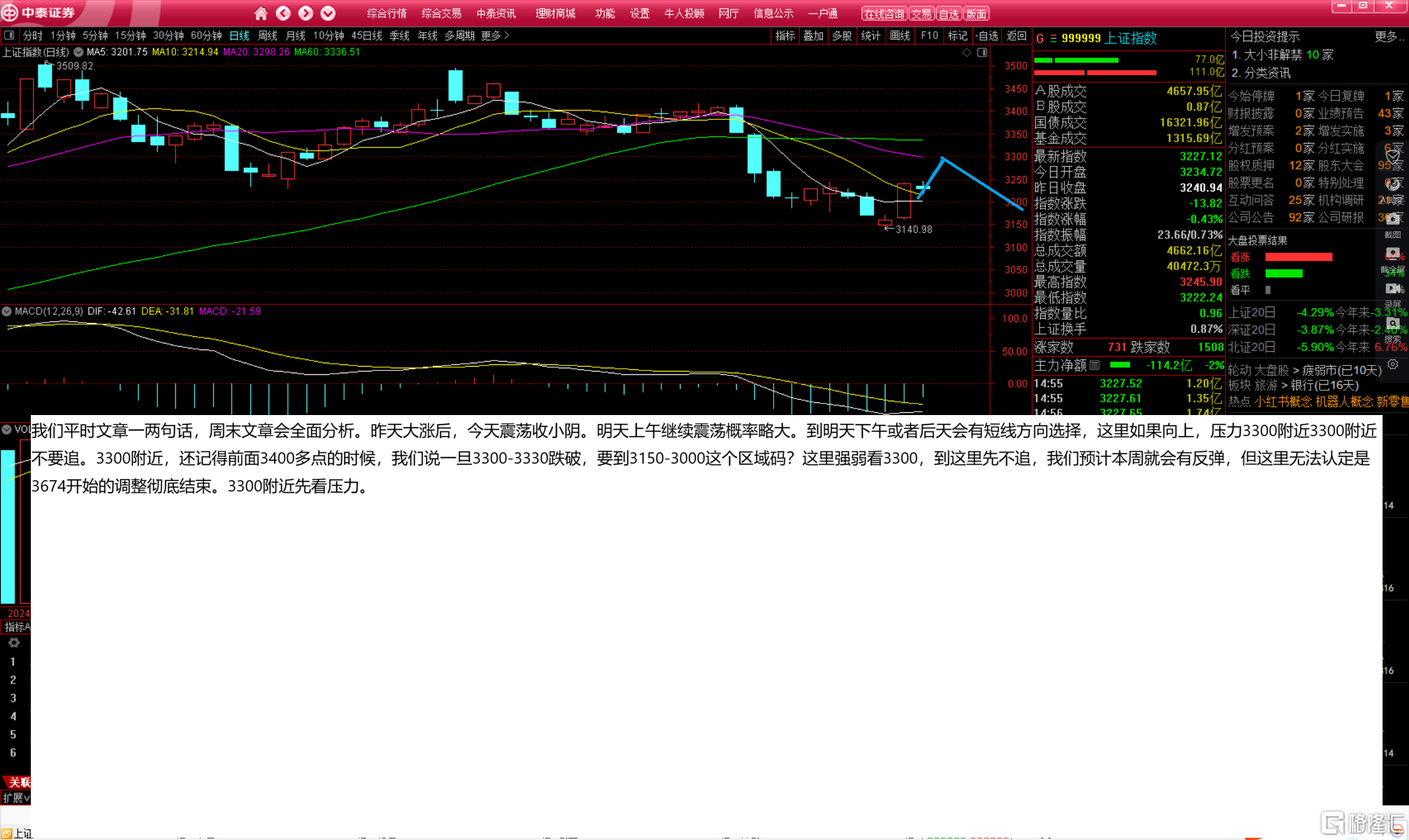1409x840 pixels.
Task: Expand the 更多 periods list
Action: [495, 36]
